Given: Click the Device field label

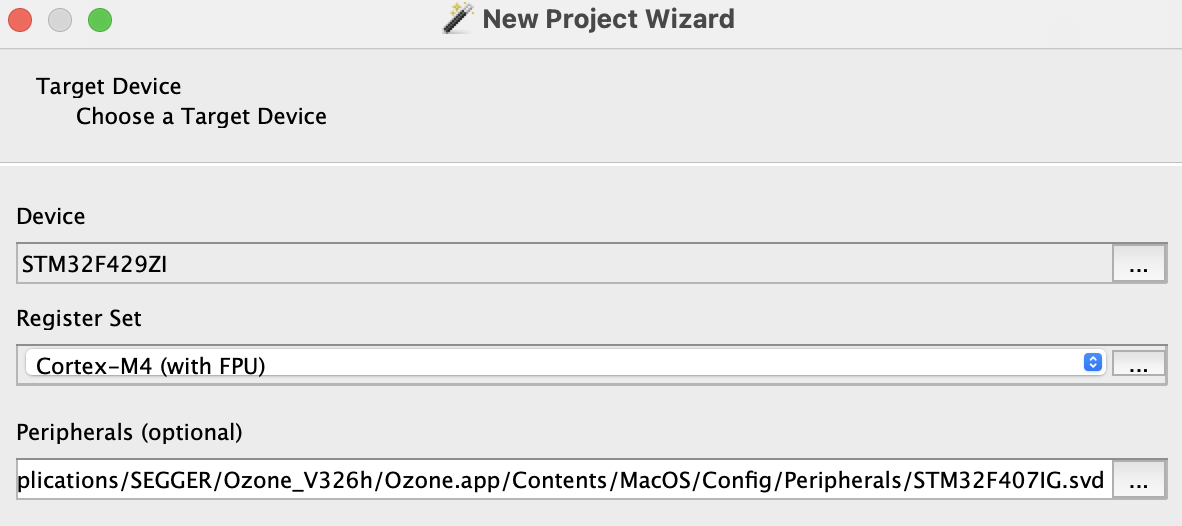Looking at the screenshot, I should coord(51,216).
